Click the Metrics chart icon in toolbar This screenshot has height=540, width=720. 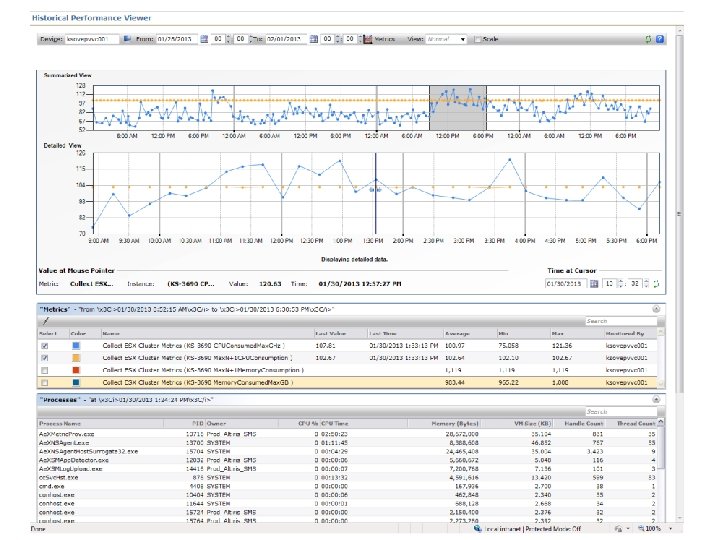click(x=365, y=39)
